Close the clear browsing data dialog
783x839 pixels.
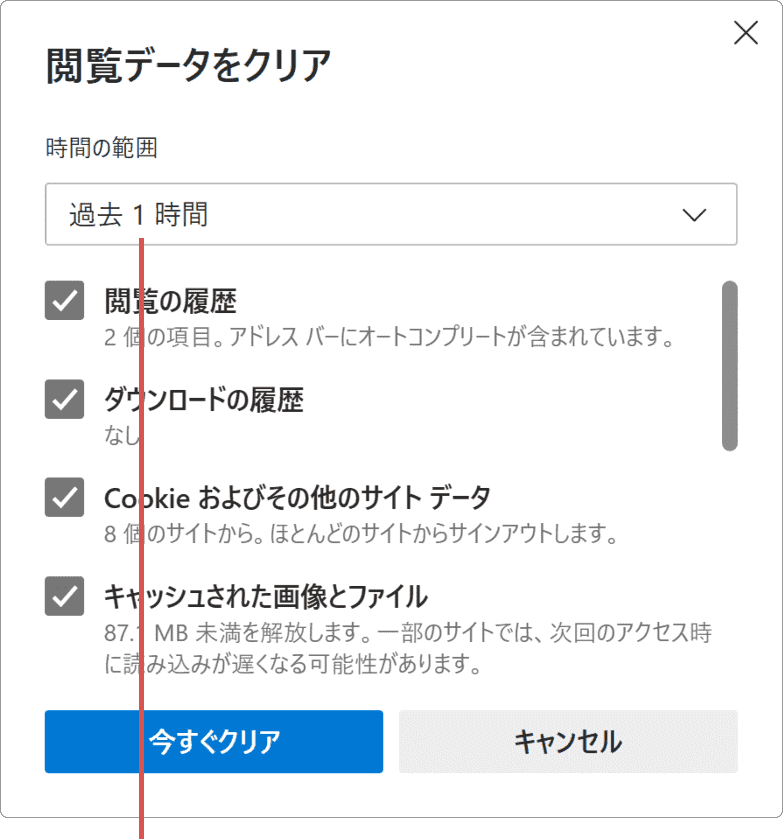[x=745, y=33]
